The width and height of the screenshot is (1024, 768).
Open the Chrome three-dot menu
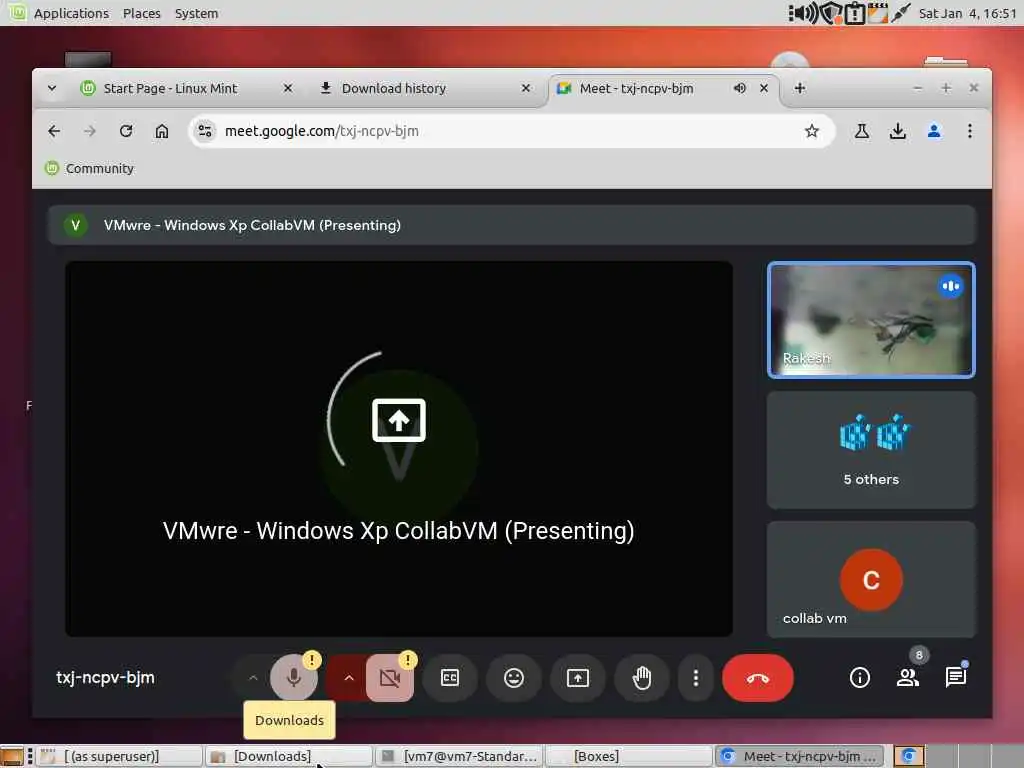coord(970,131)
